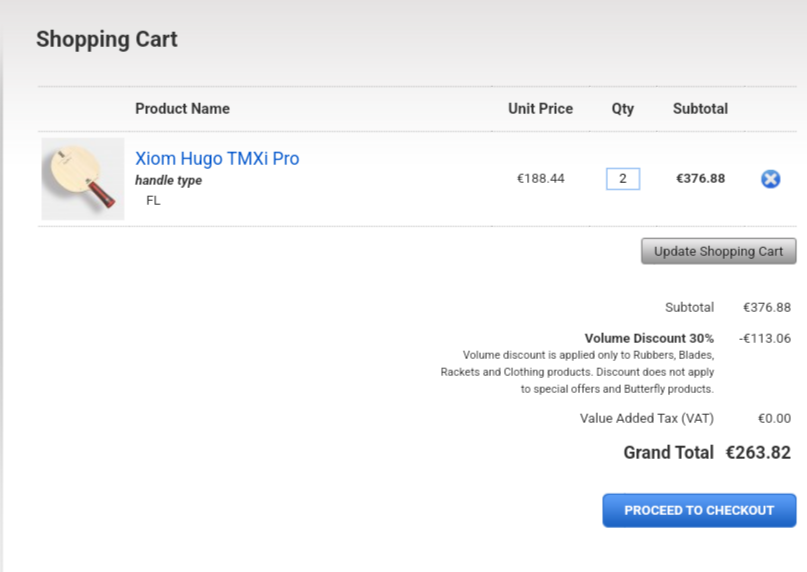807x572 pixels.
Task: Click the Product Name column header
Action: [x=182, y=109]
